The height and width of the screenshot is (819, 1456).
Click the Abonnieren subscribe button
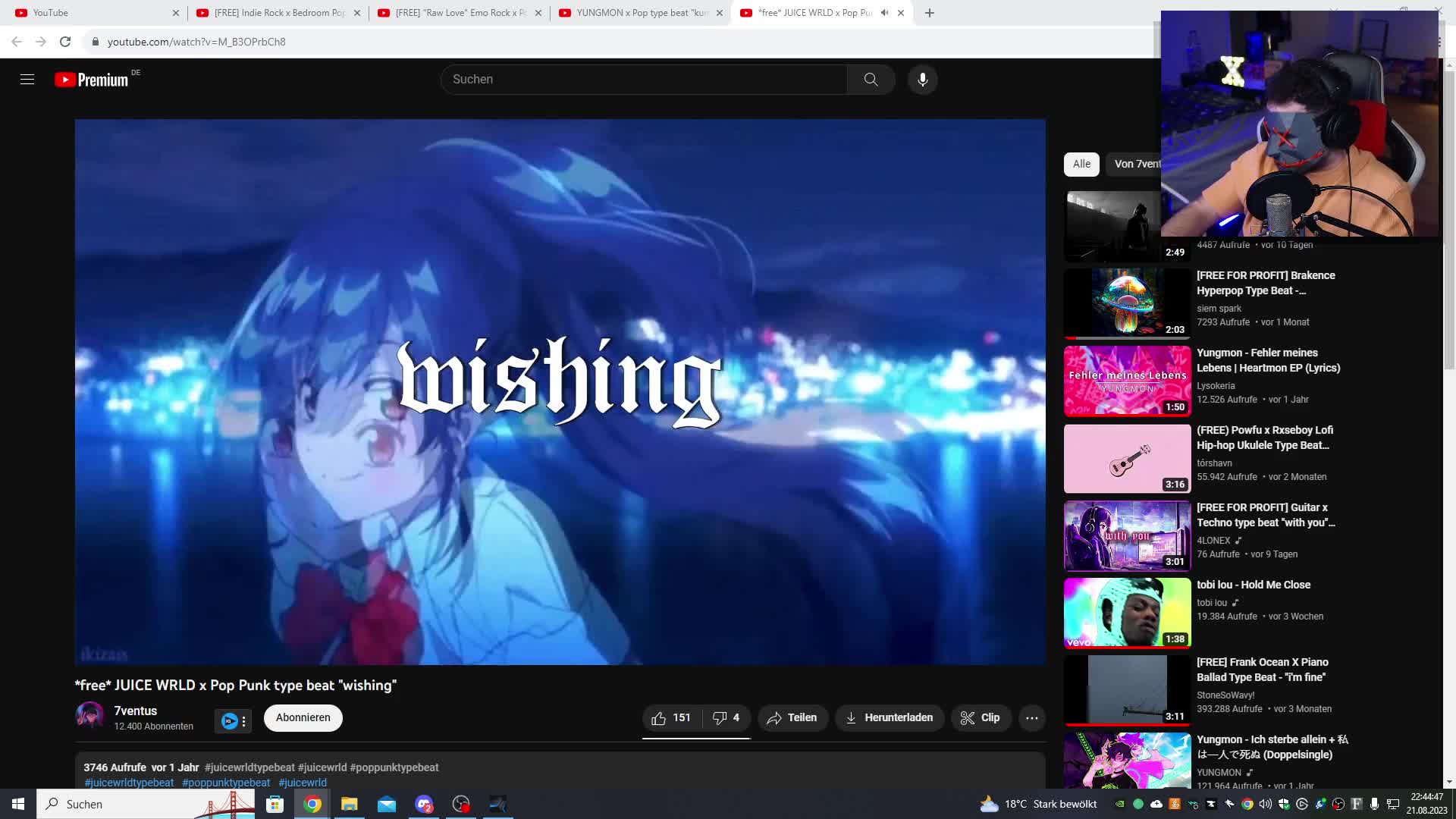click(303, 717)
